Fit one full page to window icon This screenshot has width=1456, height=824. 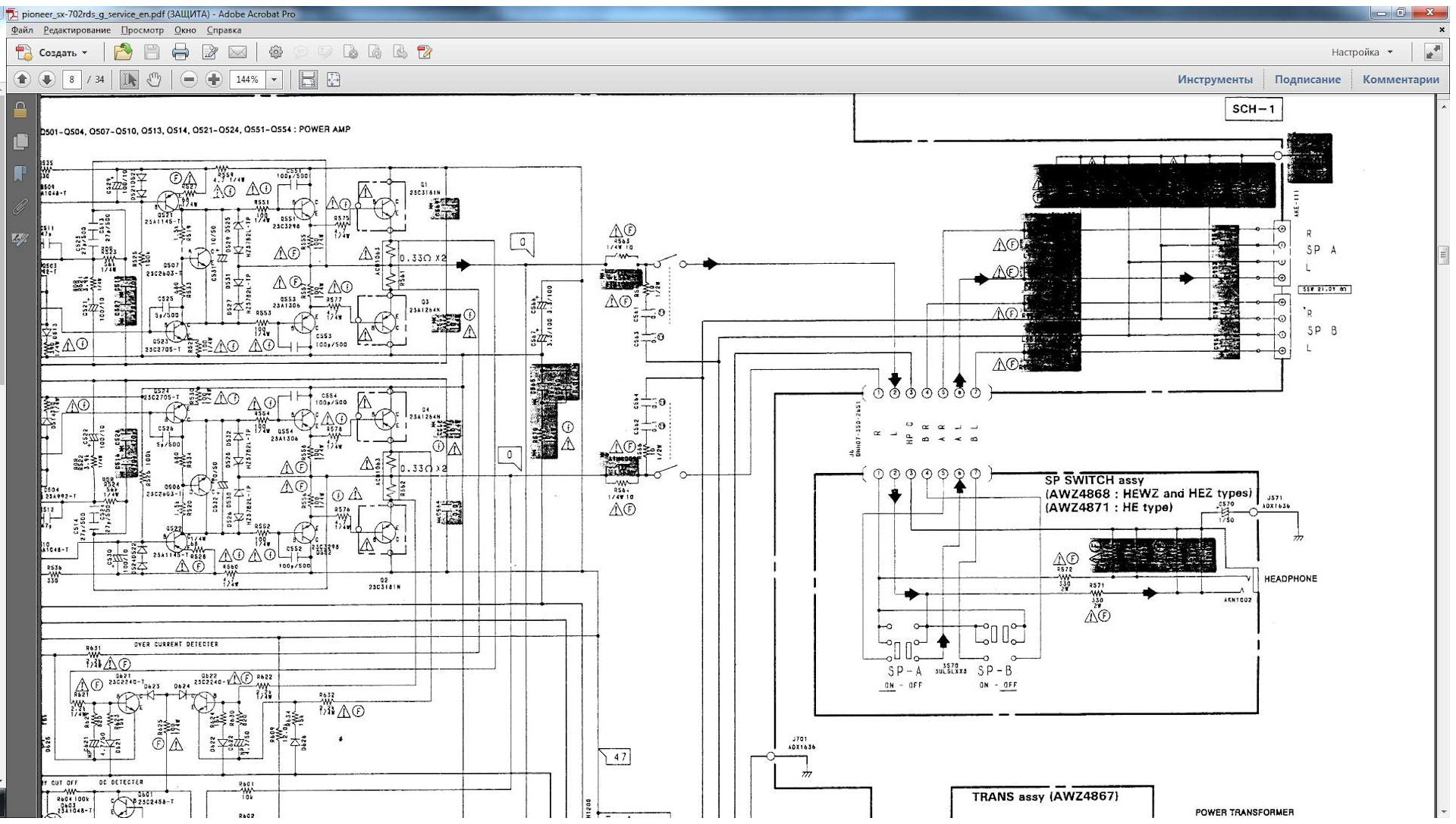tap(334, 80)
